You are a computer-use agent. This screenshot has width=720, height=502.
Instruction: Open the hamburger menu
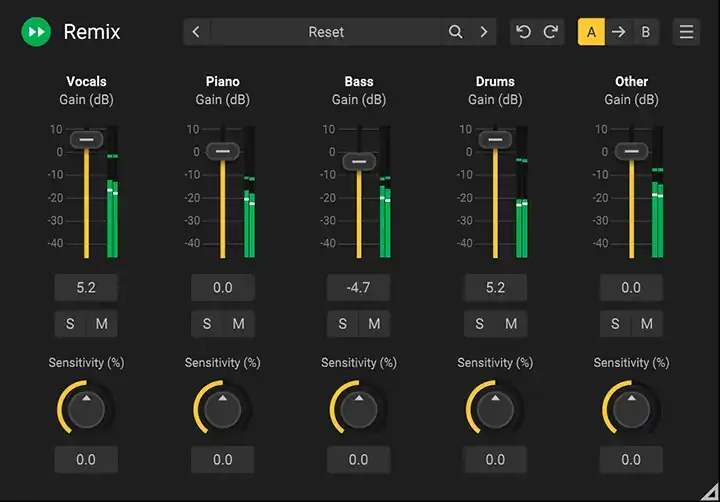[x=686, y=32]
